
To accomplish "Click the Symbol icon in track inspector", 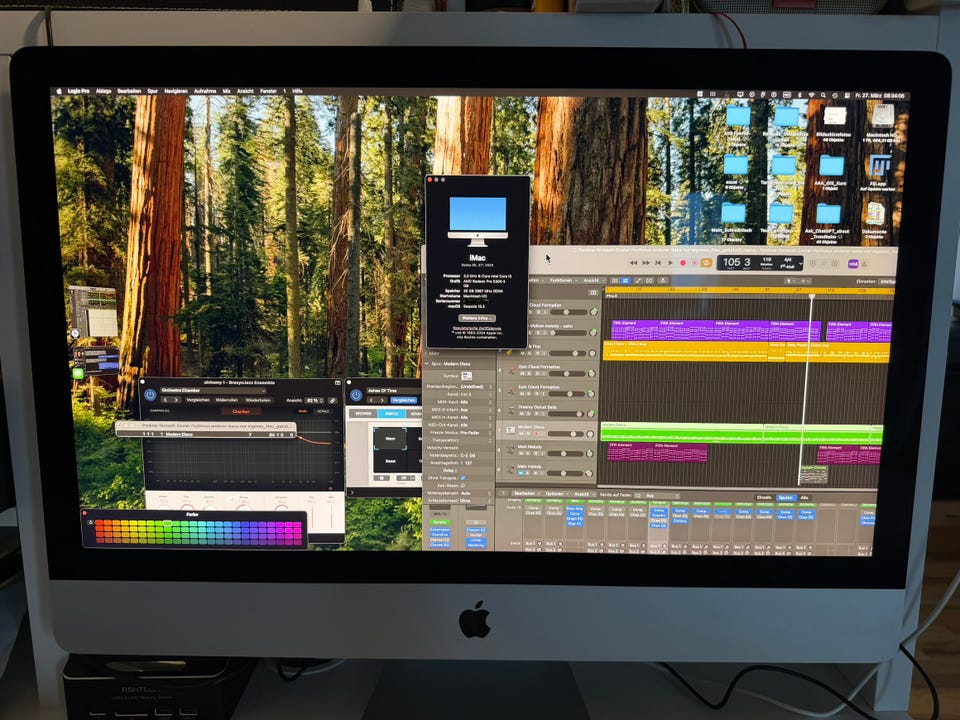I will tap(467, 376).
